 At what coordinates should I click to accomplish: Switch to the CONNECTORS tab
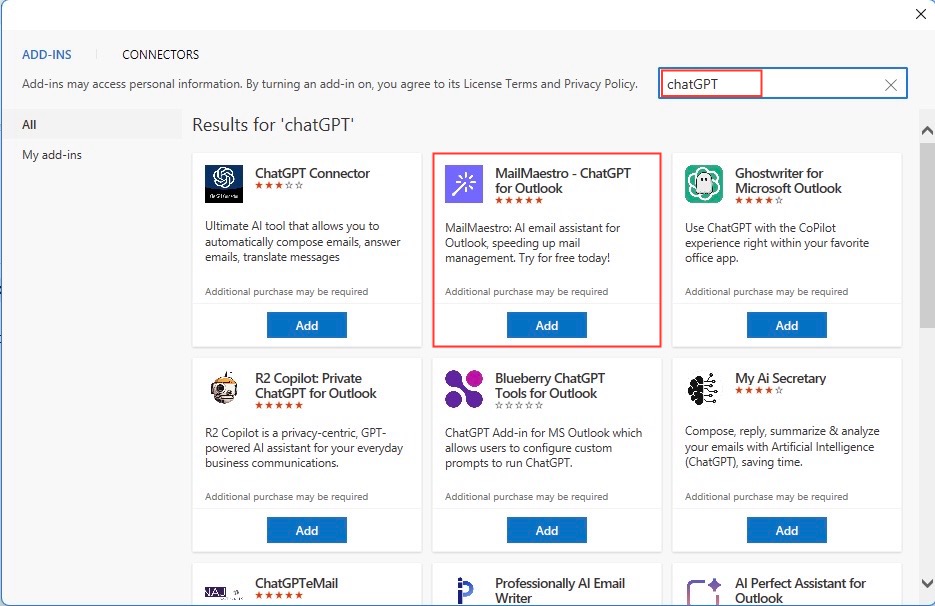coord(160,55)
